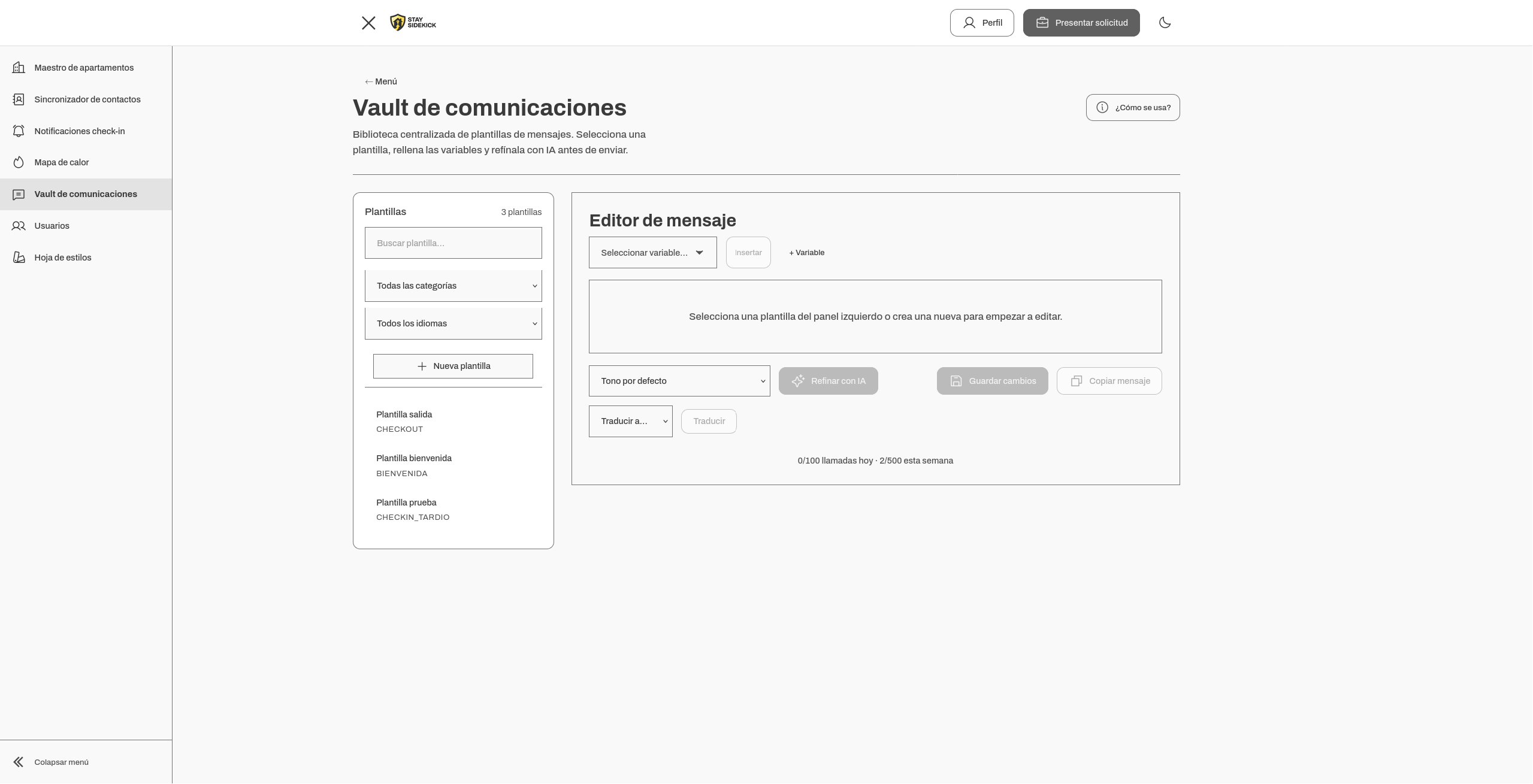Click the Insertar button

[x=748, y=253]
